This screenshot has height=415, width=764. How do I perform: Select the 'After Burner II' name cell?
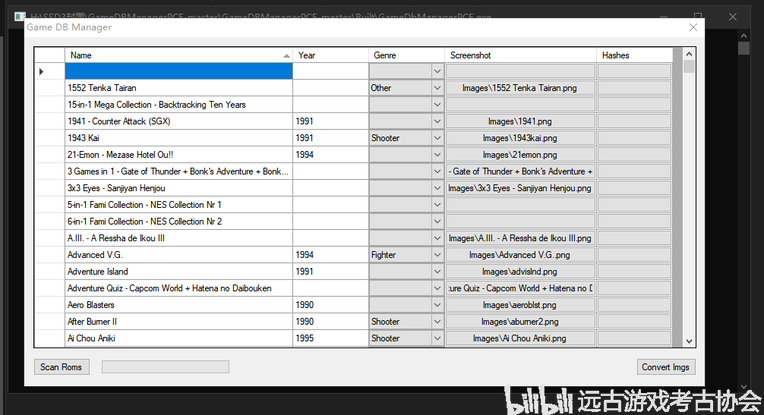point(178,322)
